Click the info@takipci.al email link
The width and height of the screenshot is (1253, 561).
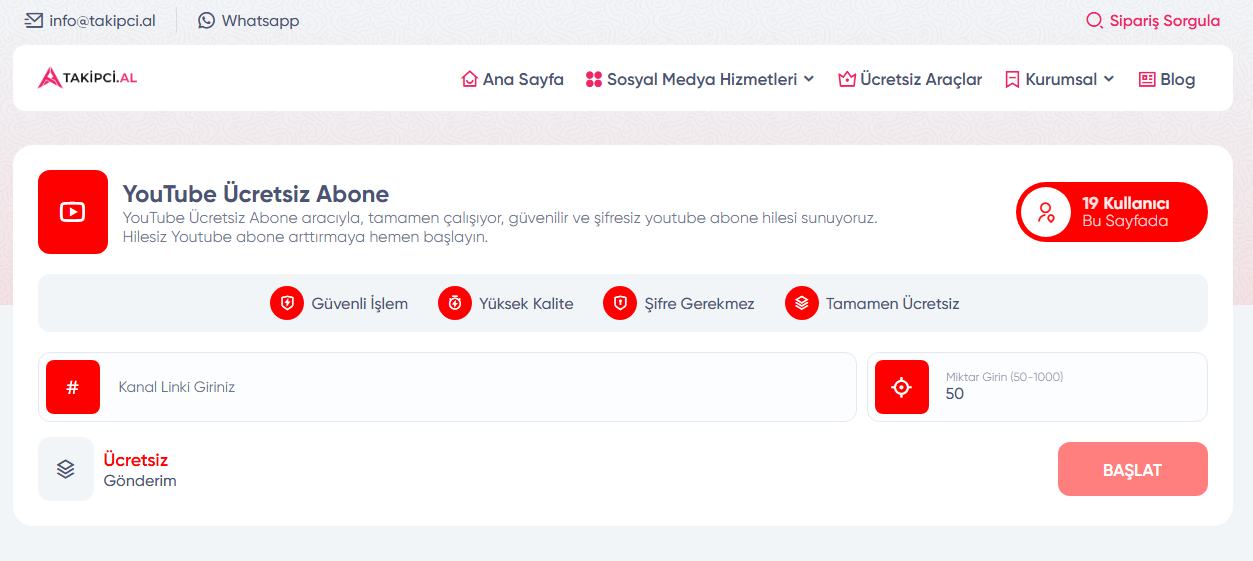90,20
